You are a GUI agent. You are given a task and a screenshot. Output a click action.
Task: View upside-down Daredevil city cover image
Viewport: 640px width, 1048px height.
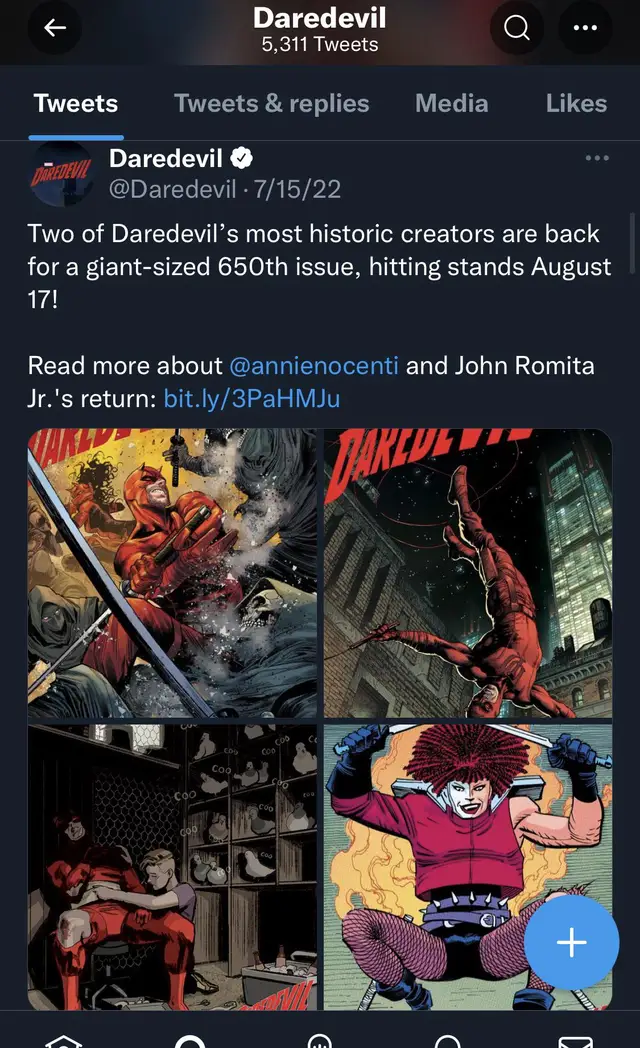(468, 573)
